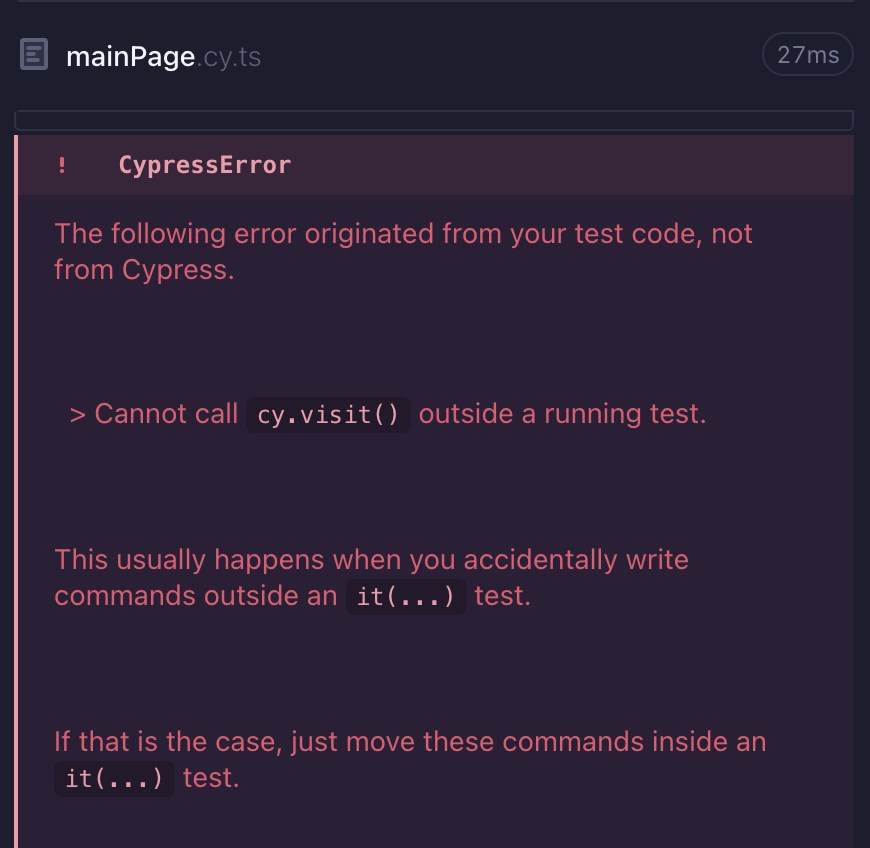Image resolution: width=870 pixels, height=848 pixels.
Task: Click the empty runnable bar above the error
Action: point(434,120)
